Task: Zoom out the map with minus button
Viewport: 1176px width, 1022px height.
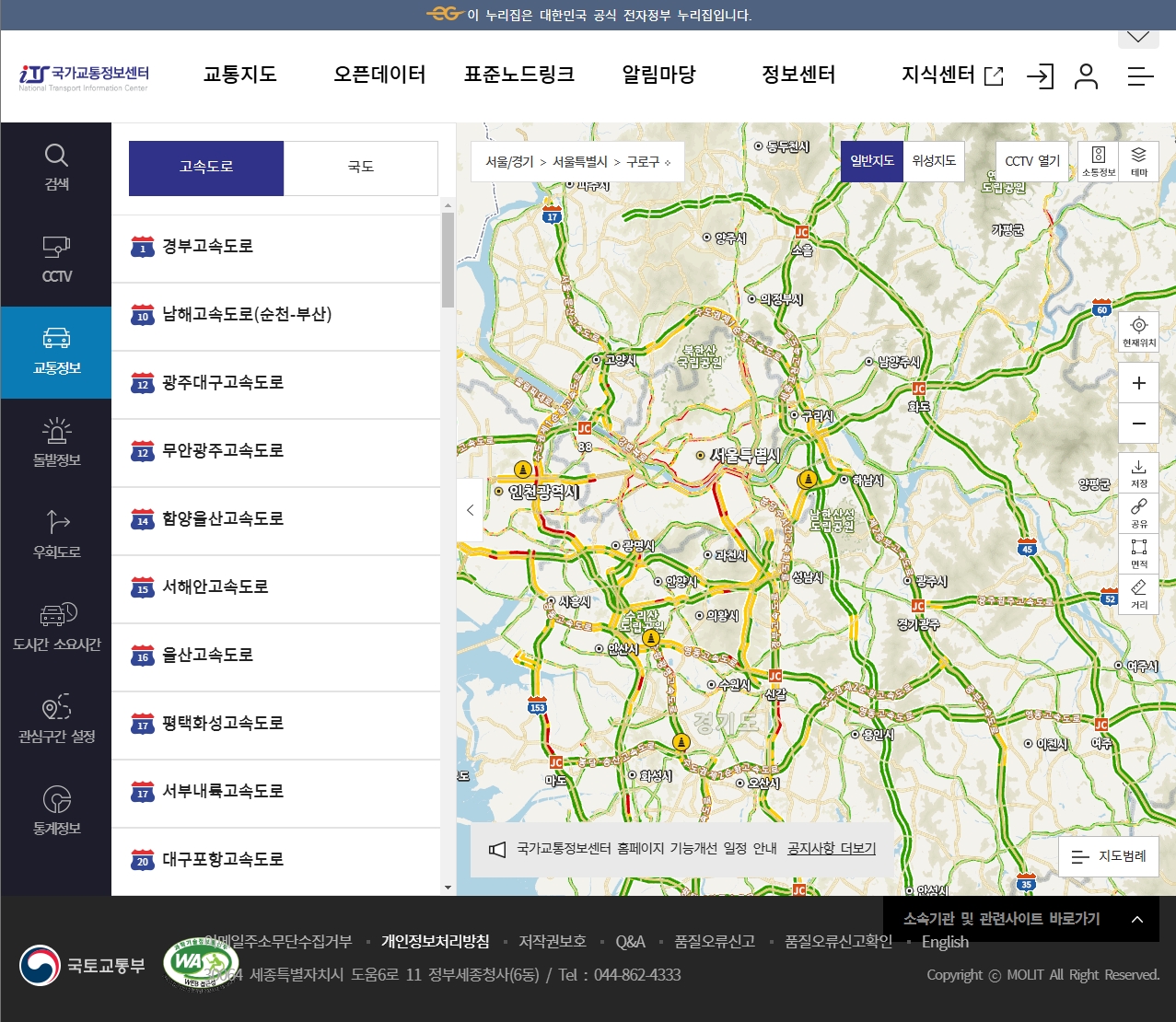Action: (x=1139, y=424)
